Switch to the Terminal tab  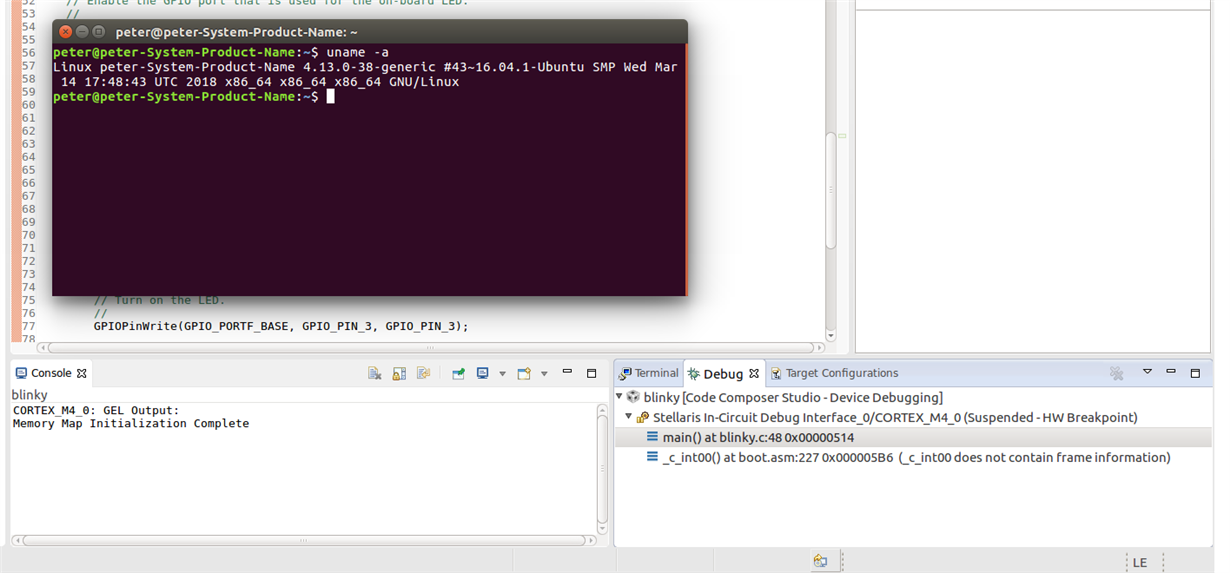coord(648,373)
